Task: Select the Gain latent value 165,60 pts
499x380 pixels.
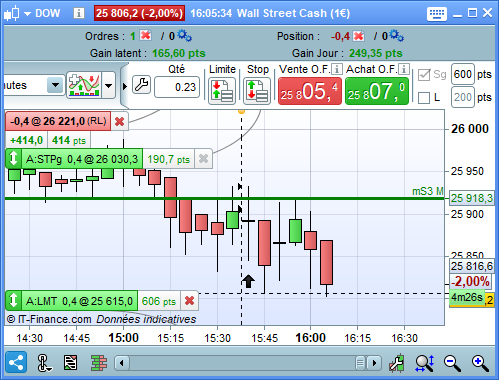Action: pyautogui.click(x=179, y=53)
